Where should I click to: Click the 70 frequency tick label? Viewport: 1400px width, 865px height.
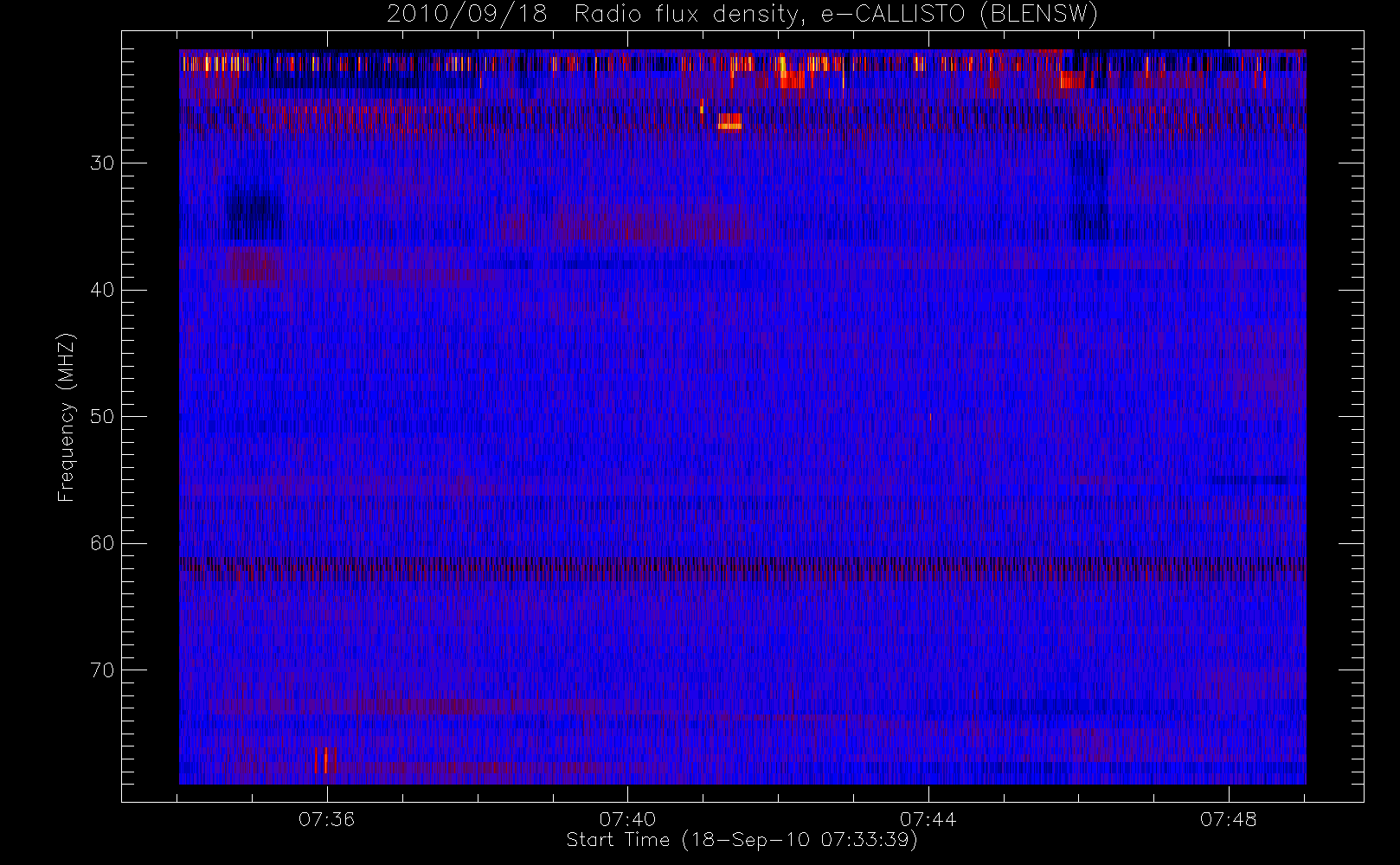102,670
